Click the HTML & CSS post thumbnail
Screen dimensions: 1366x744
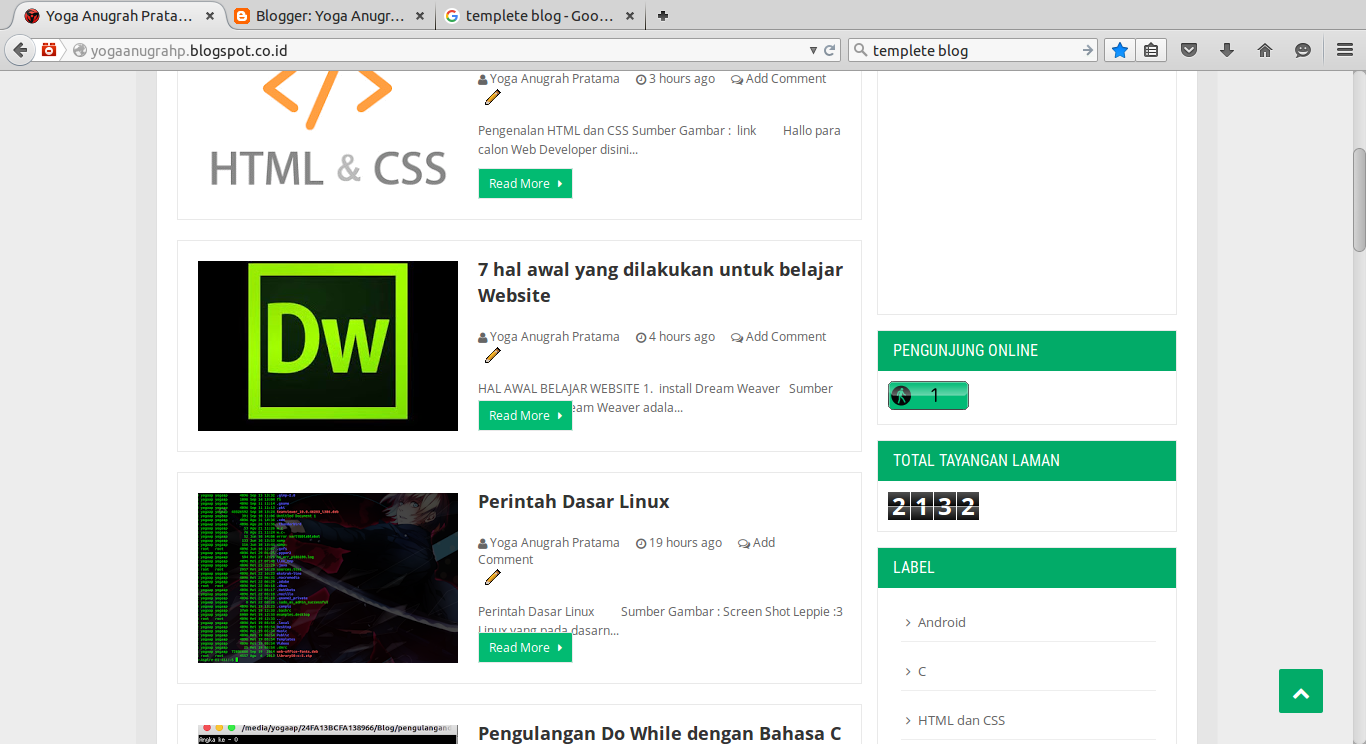coord(328,129)
